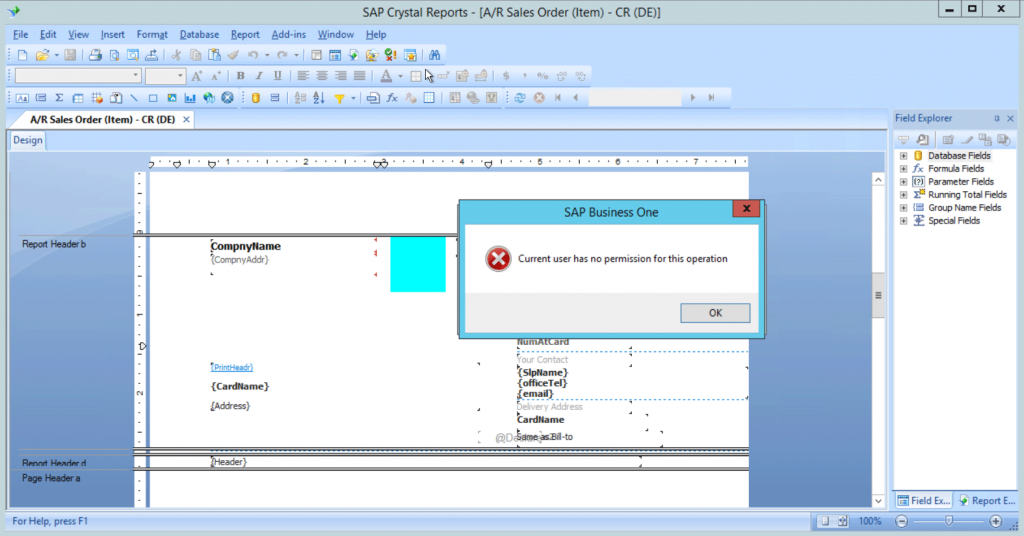This screenshot has height=536, width=1024.
Task: Open Record Sort Expert A-Z icon
Action: 319,98
